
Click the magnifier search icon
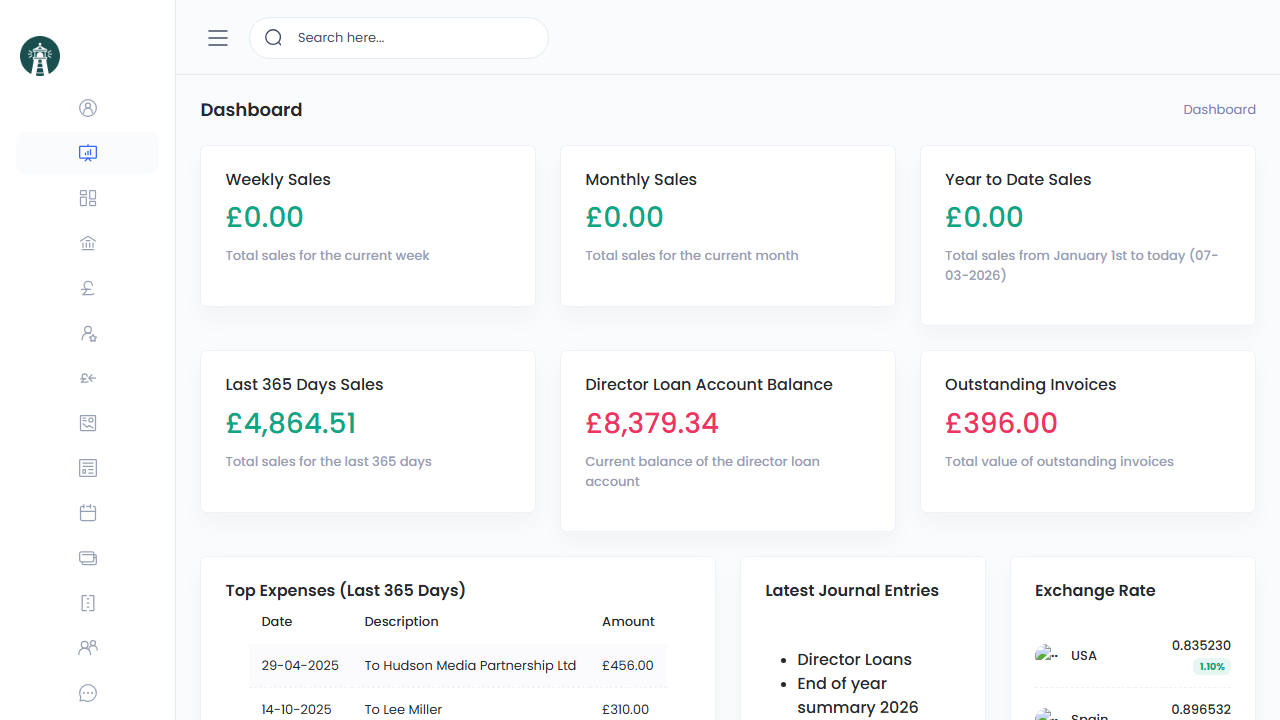273,38
